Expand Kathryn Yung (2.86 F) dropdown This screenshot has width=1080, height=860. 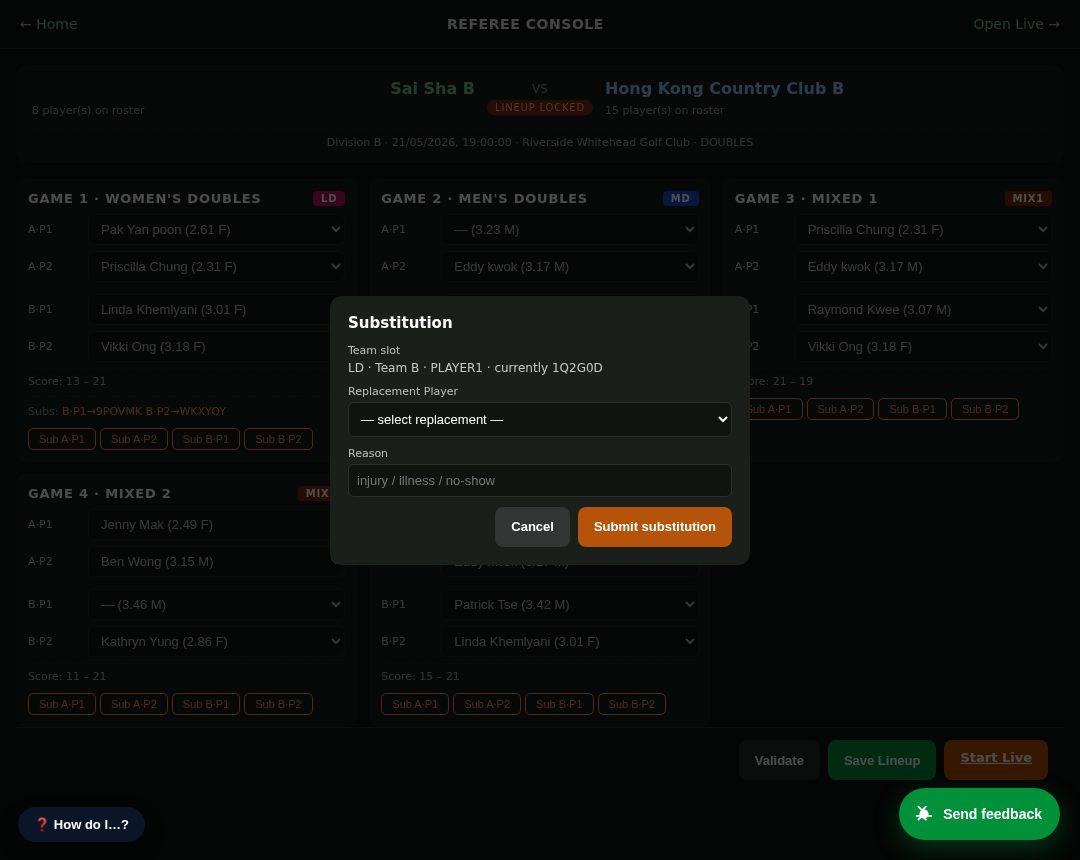[216, 641]
